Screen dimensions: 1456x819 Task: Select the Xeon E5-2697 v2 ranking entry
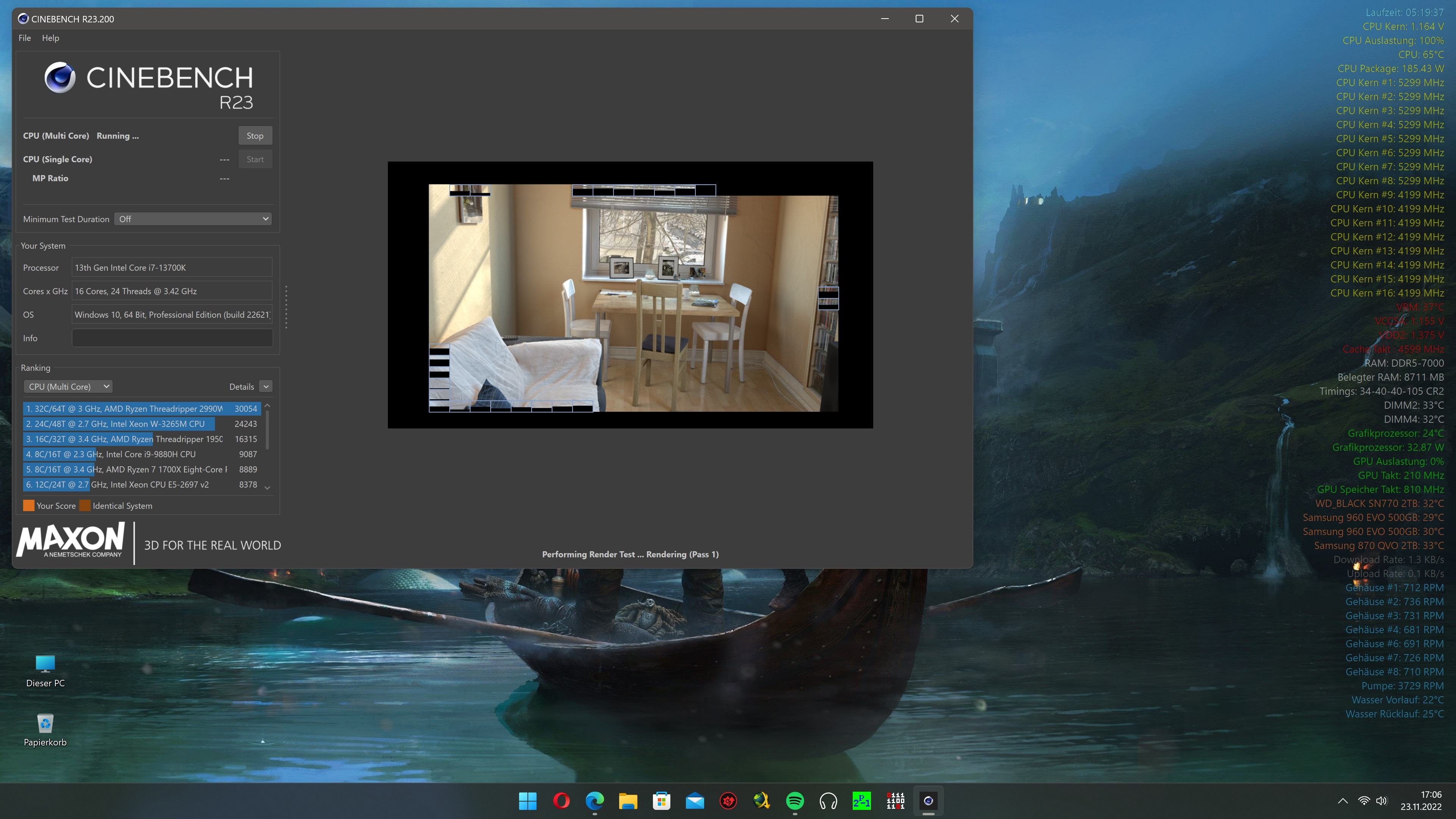pos(142,485)
